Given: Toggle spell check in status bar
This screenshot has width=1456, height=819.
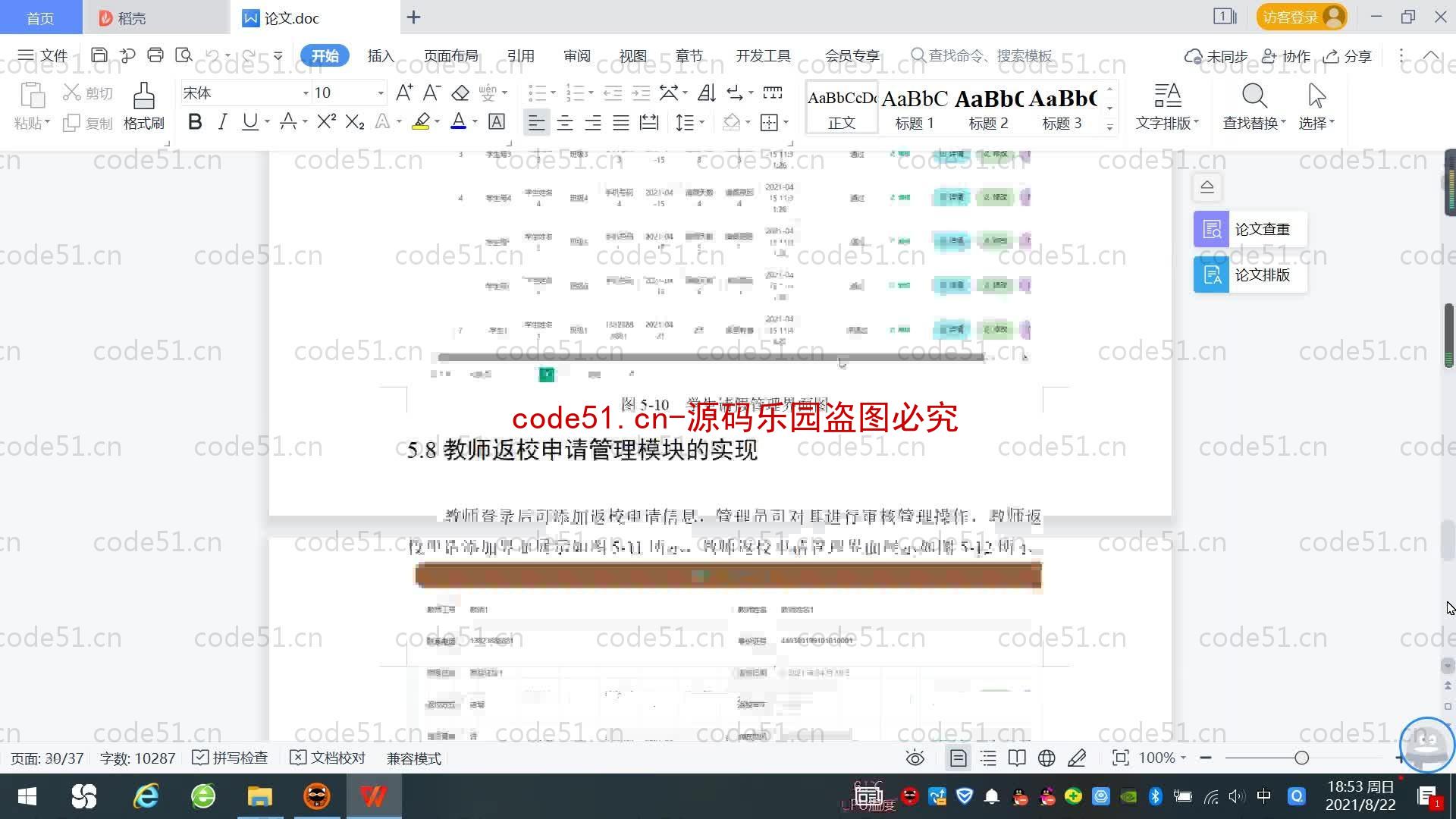Looking at the screenshot, I should [x=230, y=758].
